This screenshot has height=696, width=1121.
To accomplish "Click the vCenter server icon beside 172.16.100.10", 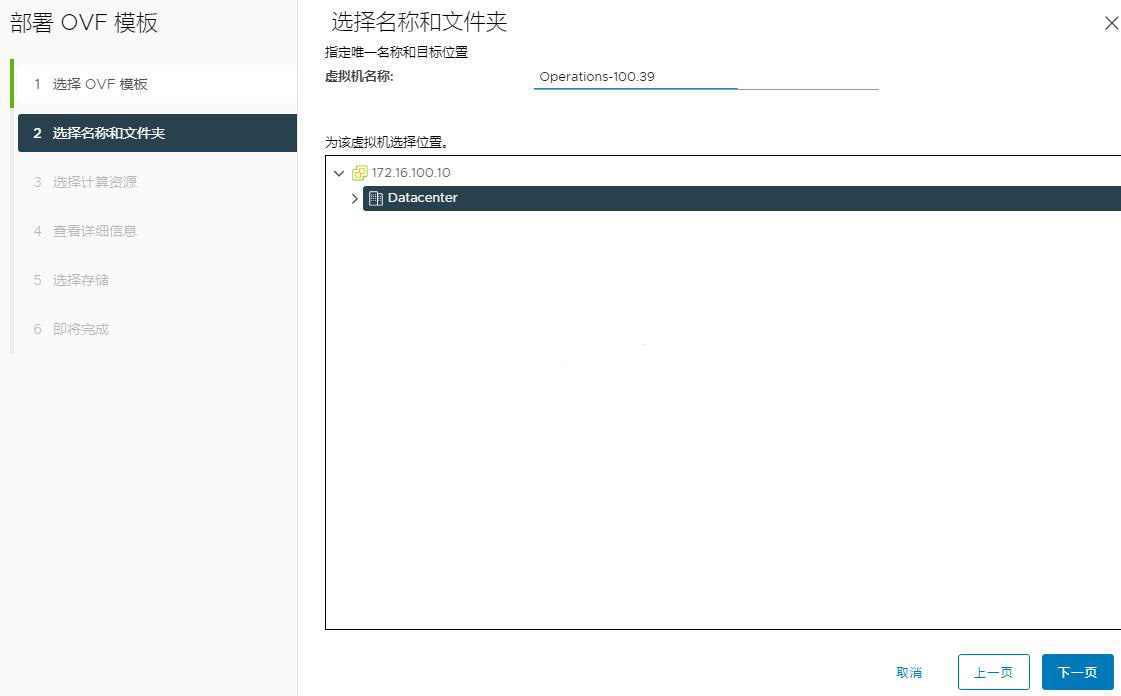I will [360, 173].
